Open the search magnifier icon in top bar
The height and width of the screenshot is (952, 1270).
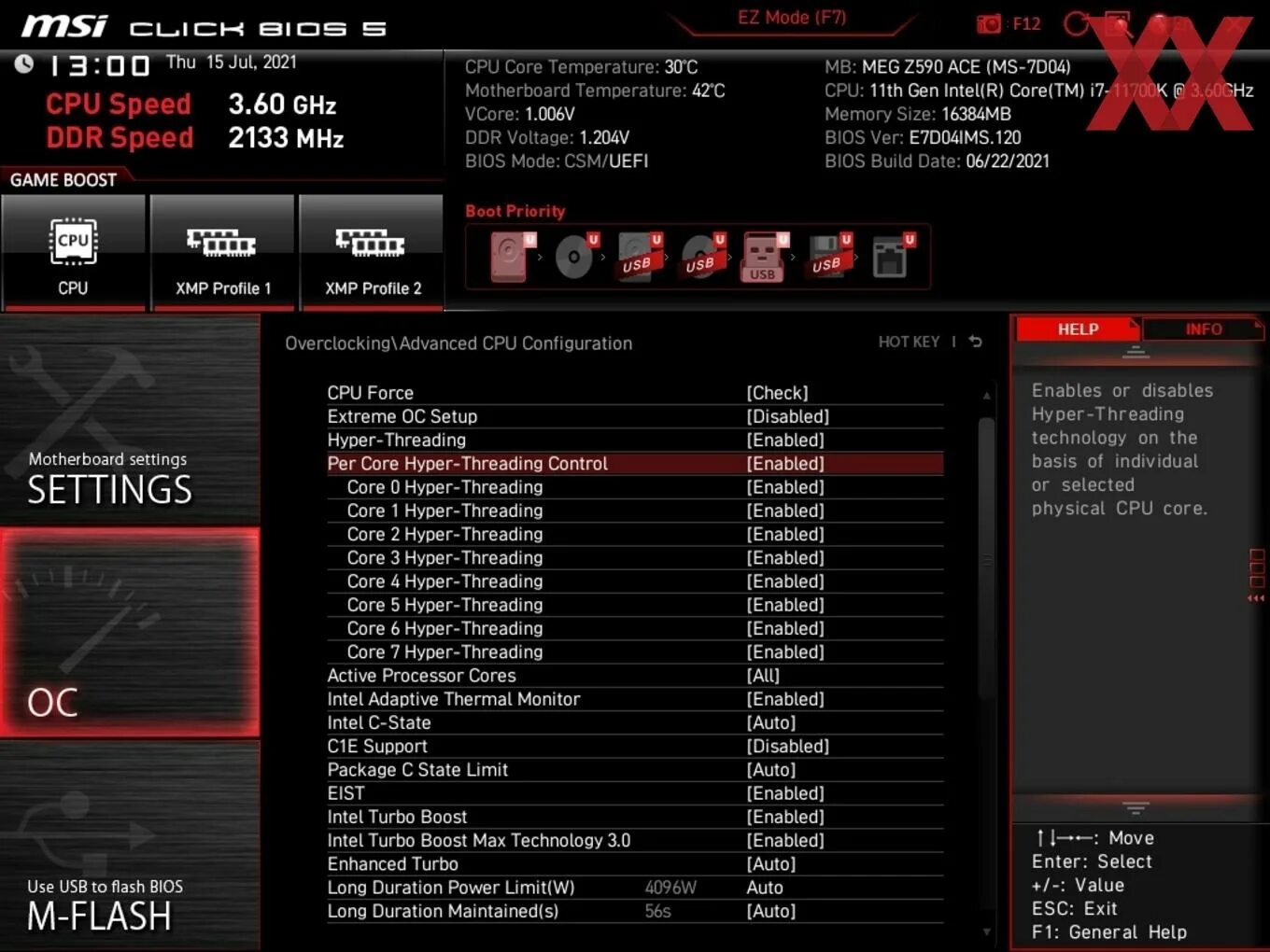pyautogui.click(x=1118, y=23)
